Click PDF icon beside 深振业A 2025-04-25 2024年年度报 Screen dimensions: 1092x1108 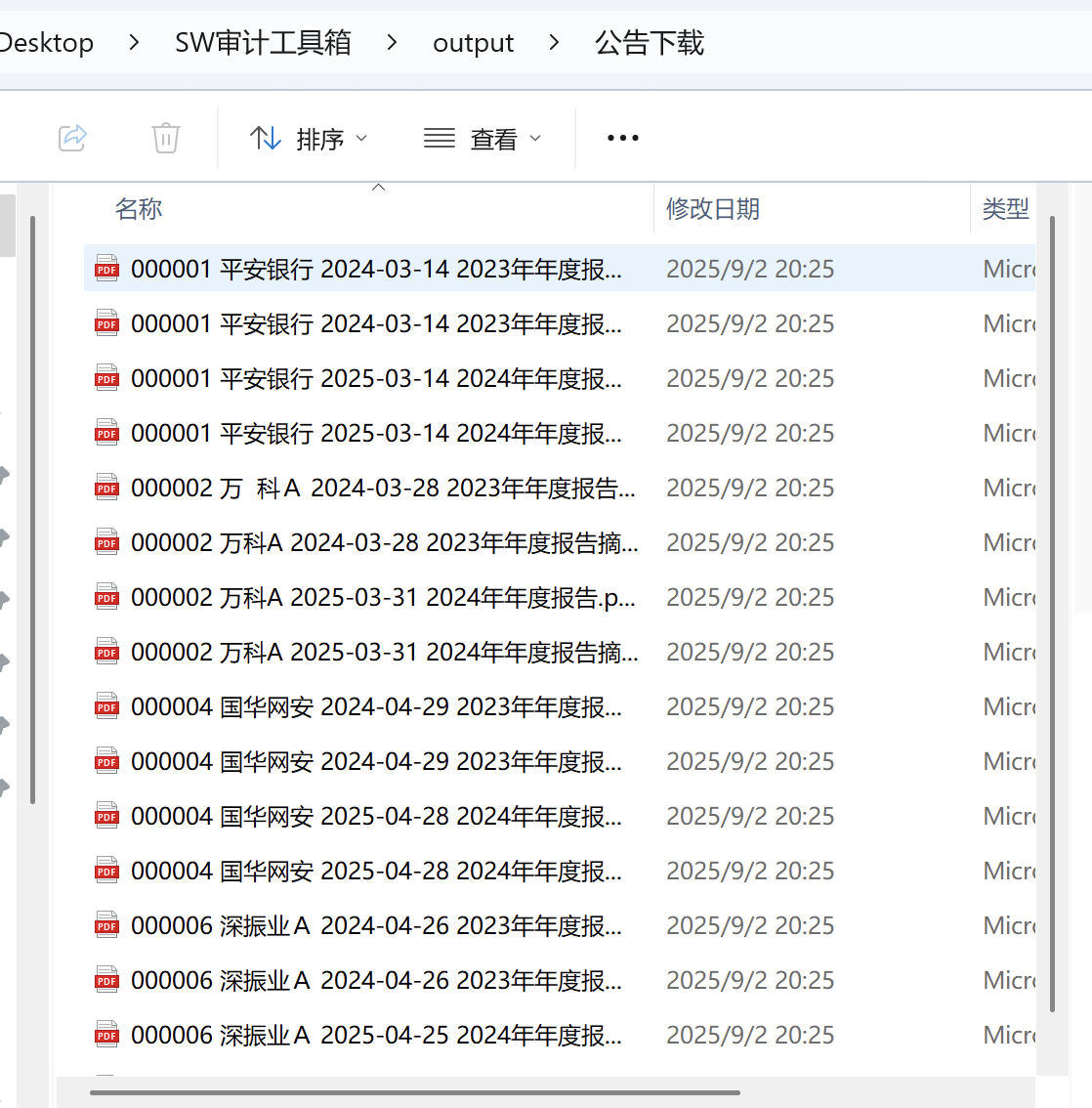[106, 1035]
